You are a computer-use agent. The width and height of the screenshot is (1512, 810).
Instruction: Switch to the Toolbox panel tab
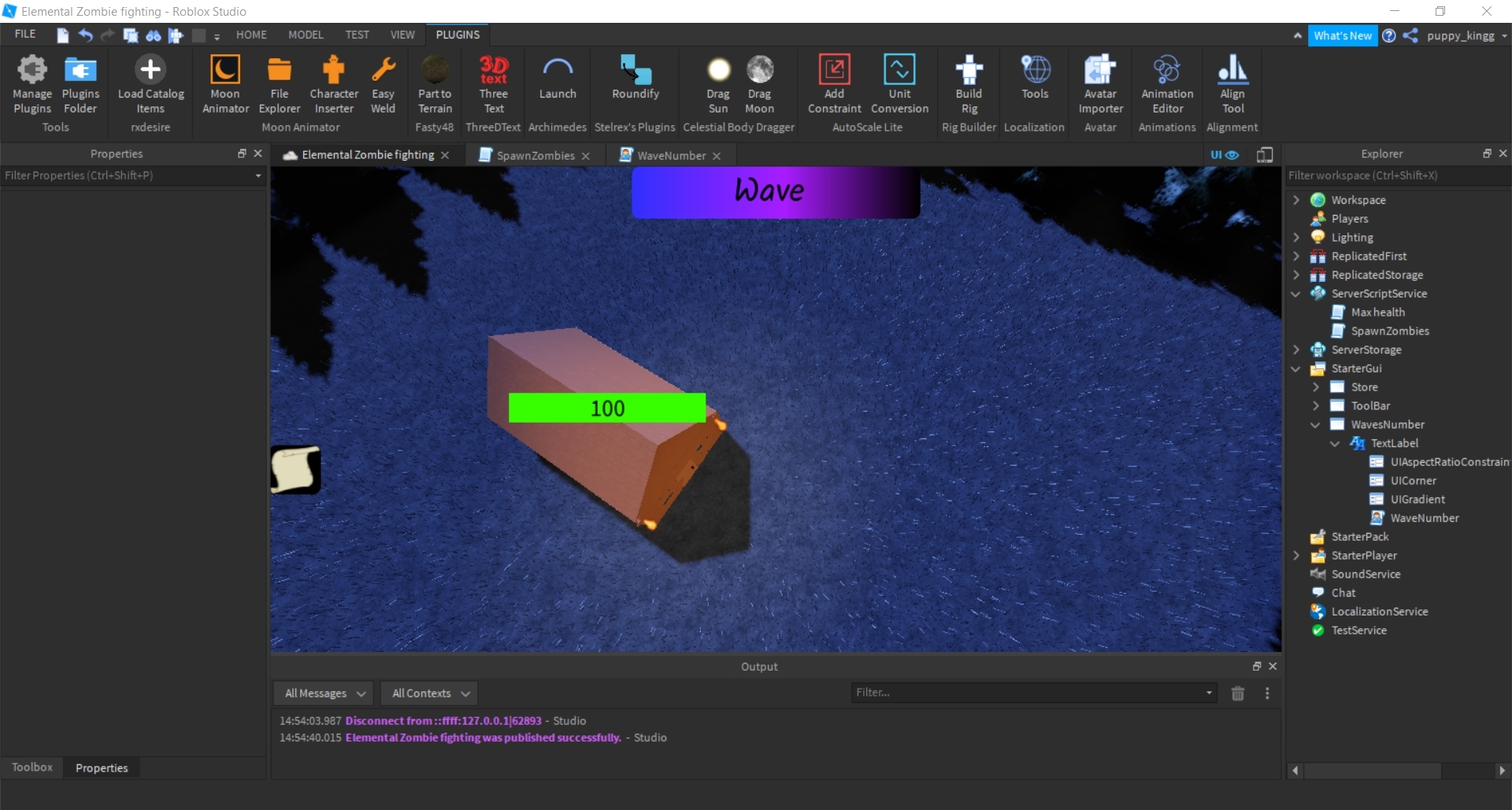coord(32,767)
